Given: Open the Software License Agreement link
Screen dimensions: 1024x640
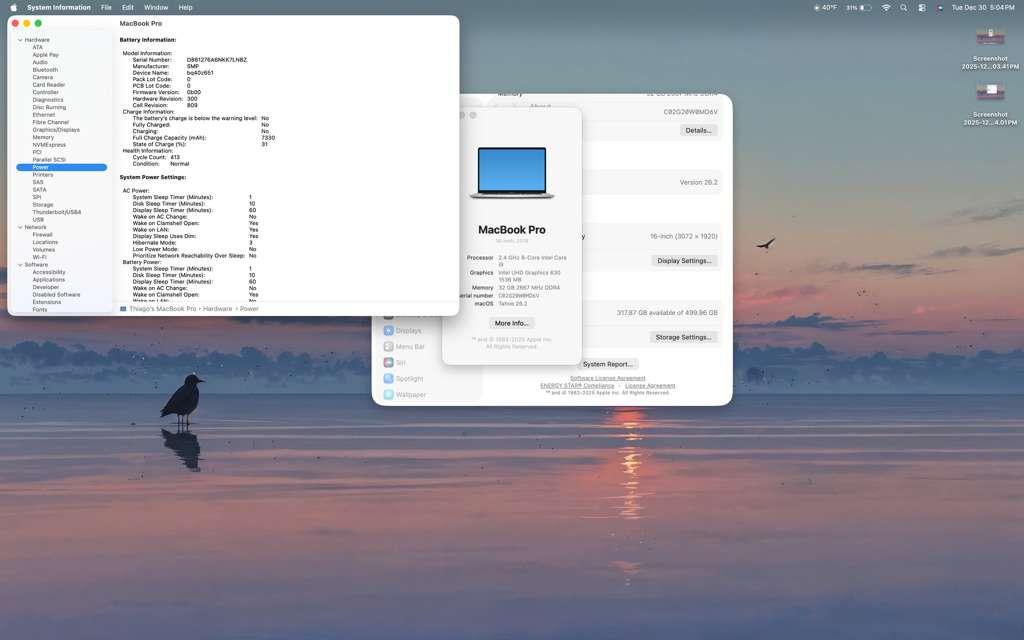Looking at the screenshot, I should pyautogui.click(x=607, y=378).
